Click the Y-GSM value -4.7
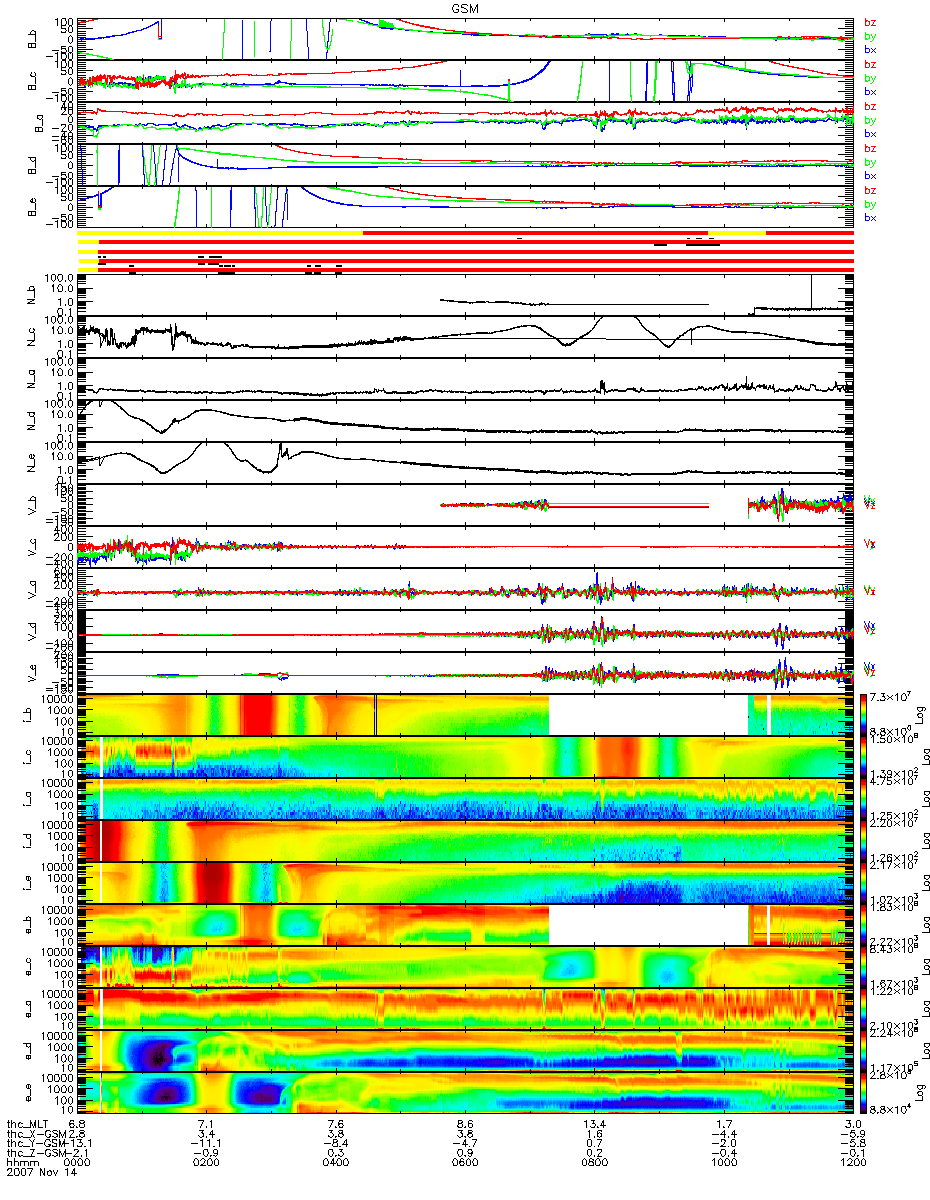930x1200 pixels. coord(466,1143)
